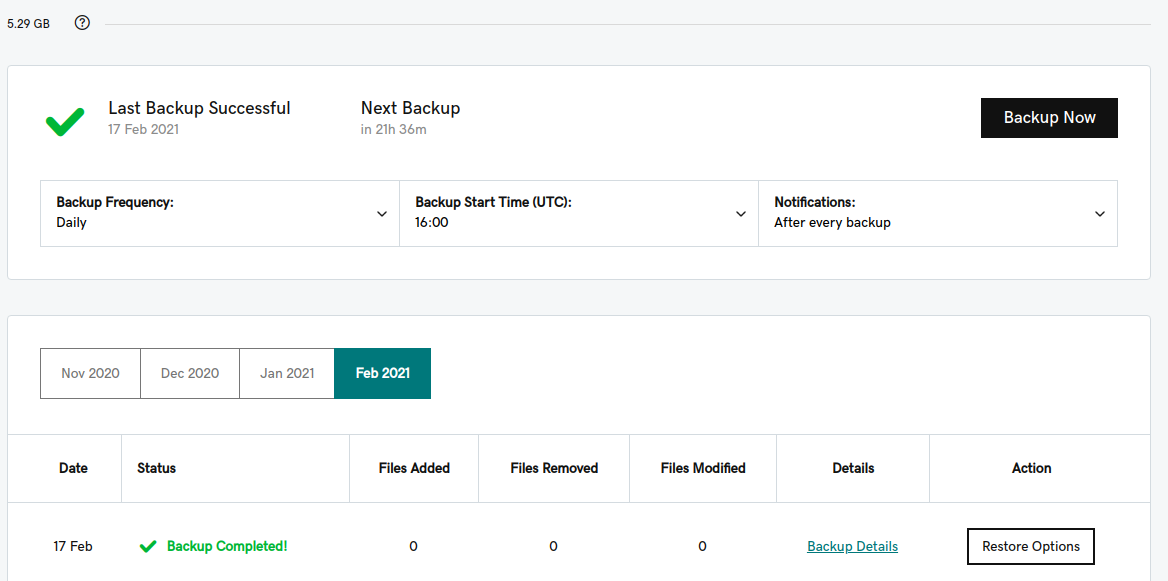Click the Last Backup Successful heading

(x=200, y=108)
